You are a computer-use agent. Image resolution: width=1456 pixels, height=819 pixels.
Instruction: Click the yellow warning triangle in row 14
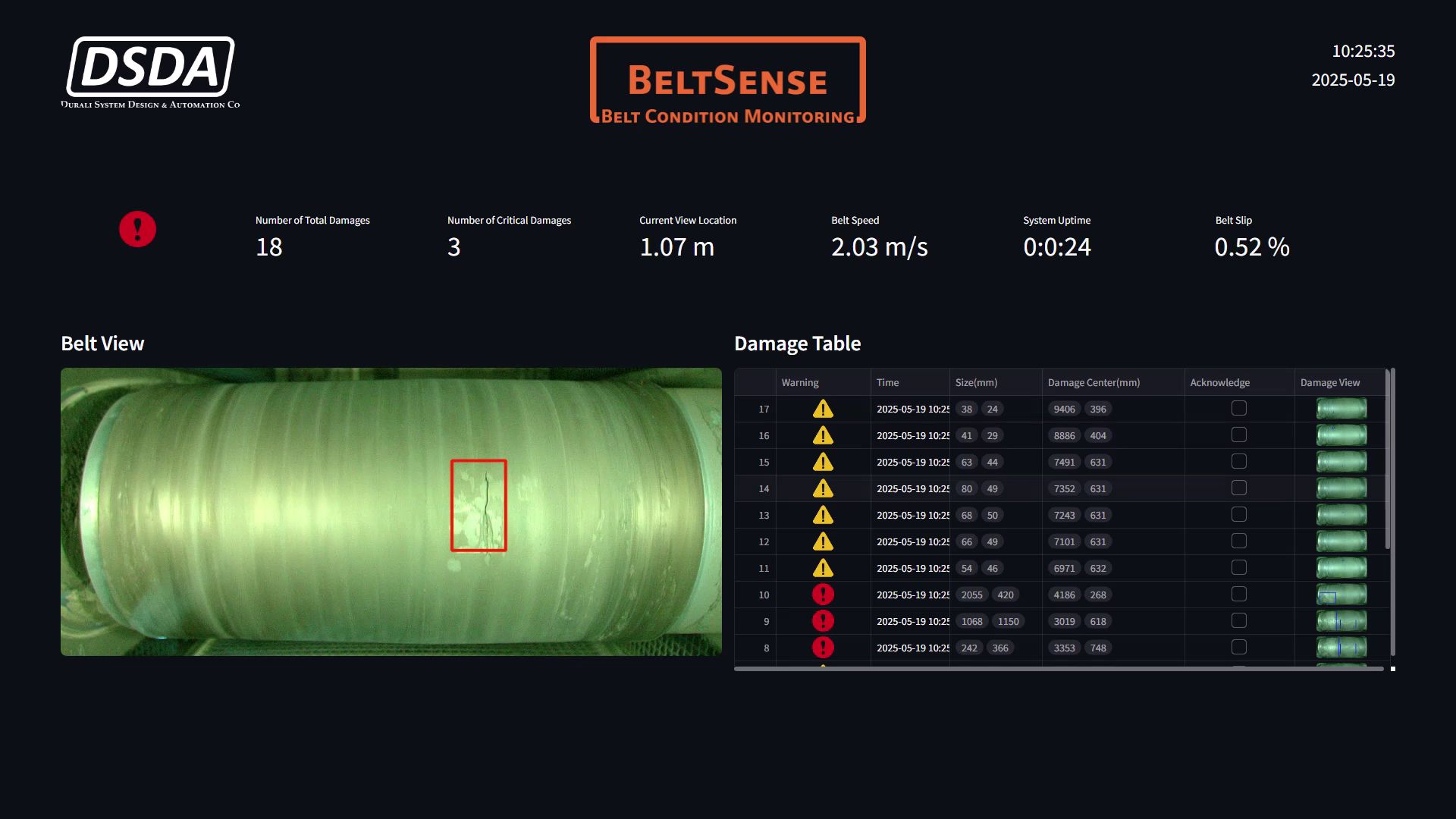pos(823,489)
